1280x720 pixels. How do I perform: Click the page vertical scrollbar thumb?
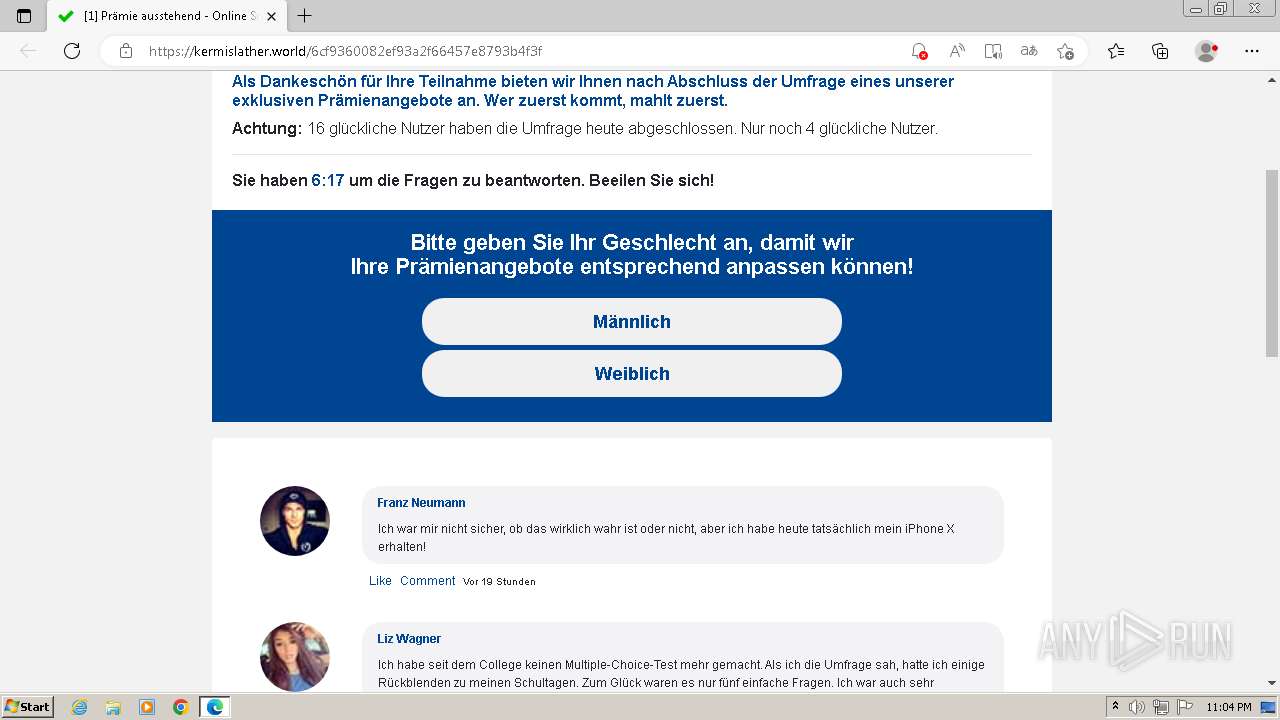1272,263
